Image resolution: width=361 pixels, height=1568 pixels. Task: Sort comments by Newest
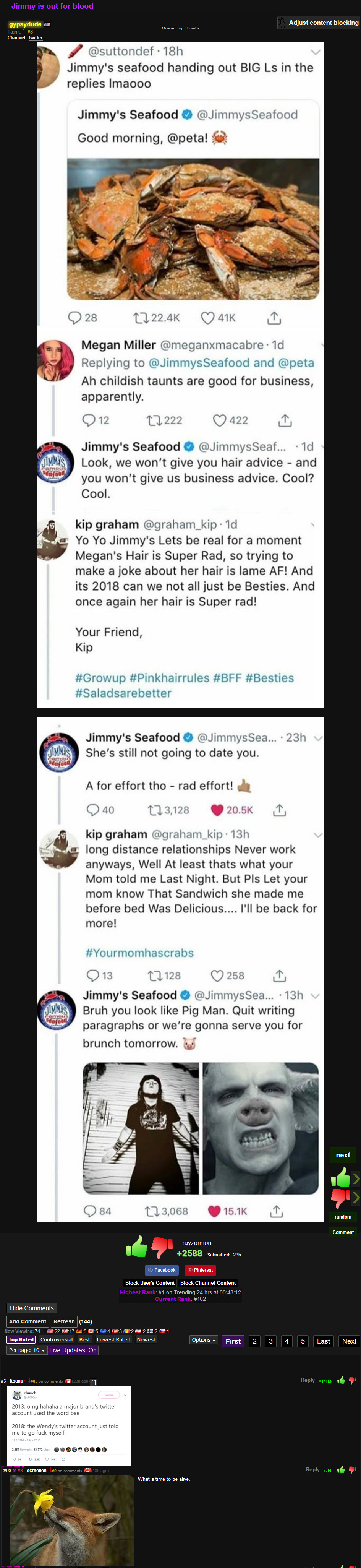click(146, 1339)
